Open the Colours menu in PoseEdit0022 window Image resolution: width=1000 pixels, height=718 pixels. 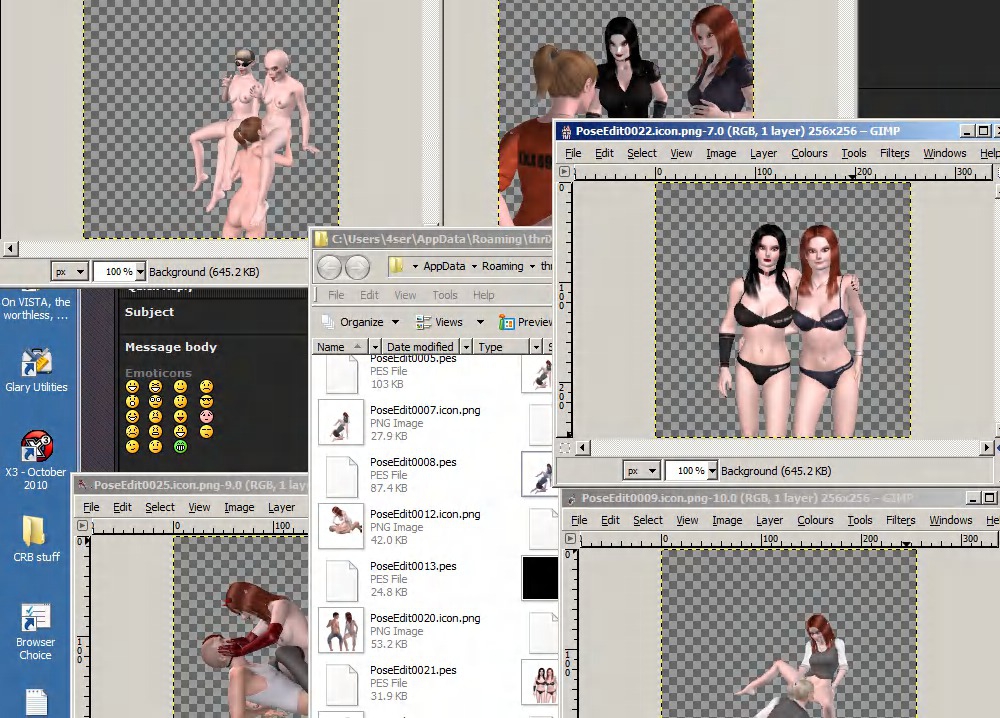(x=809, y=153)
